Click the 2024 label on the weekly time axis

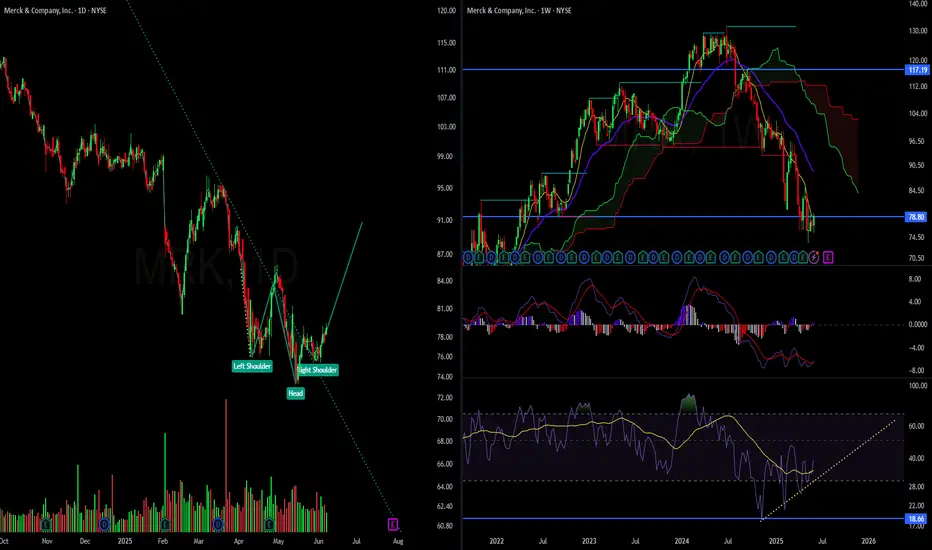click(x=682, y=541)
